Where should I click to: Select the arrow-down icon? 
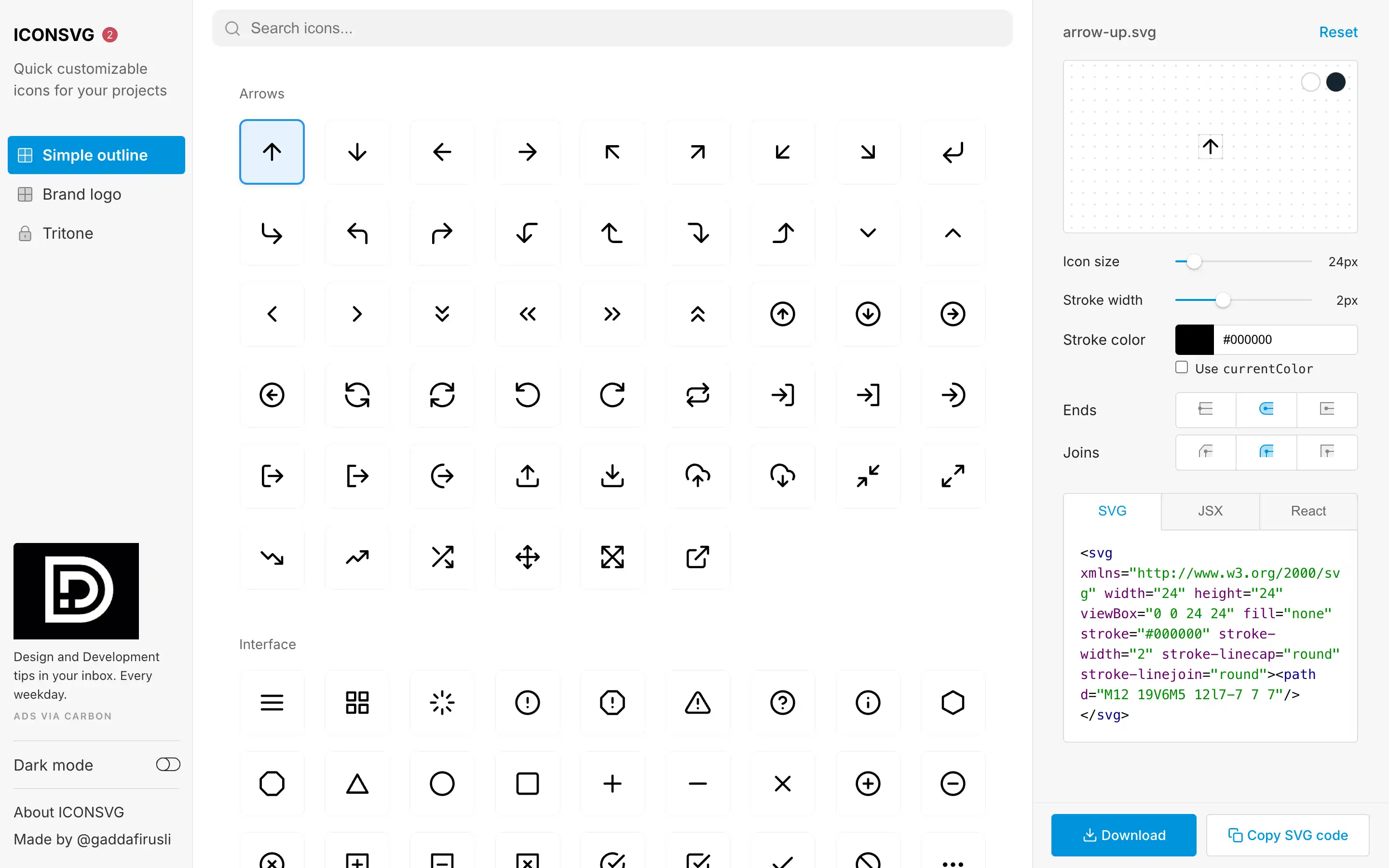coord(357,152)
